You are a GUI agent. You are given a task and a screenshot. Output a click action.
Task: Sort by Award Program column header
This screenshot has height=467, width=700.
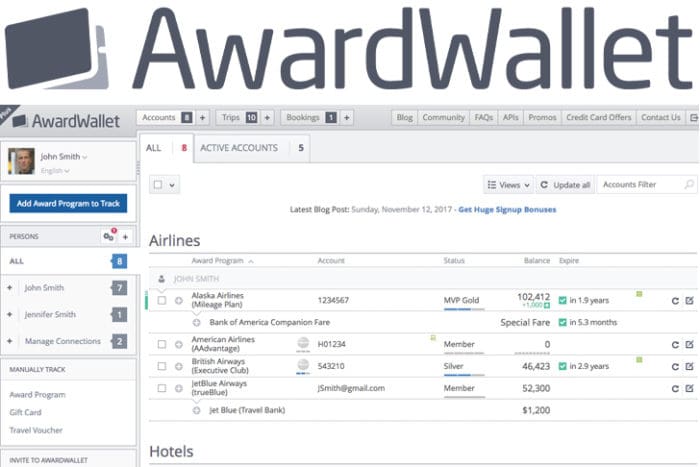(222, 260)
